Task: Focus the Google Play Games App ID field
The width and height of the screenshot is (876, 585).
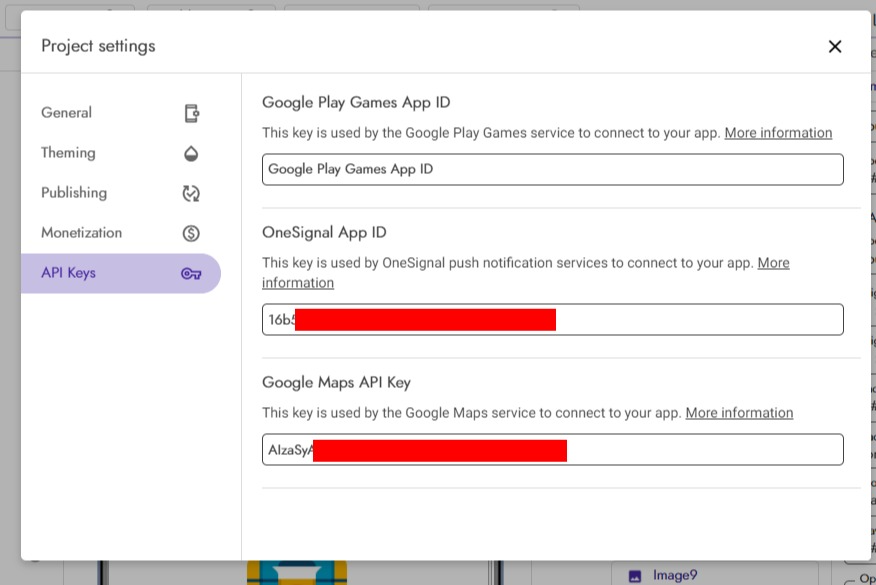Action: (x=552, y=169)
